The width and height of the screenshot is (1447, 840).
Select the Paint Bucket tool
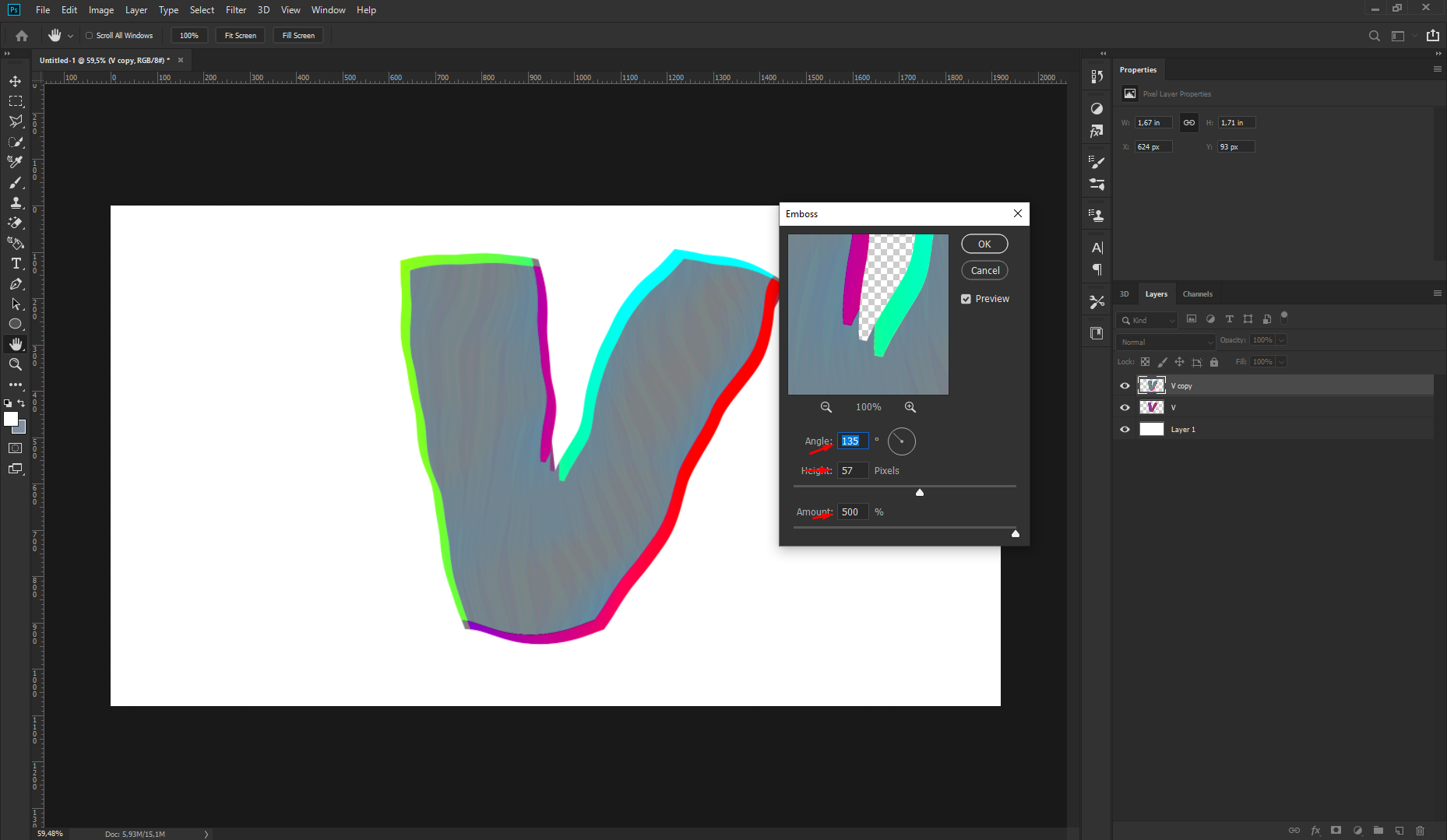(16, 243)
